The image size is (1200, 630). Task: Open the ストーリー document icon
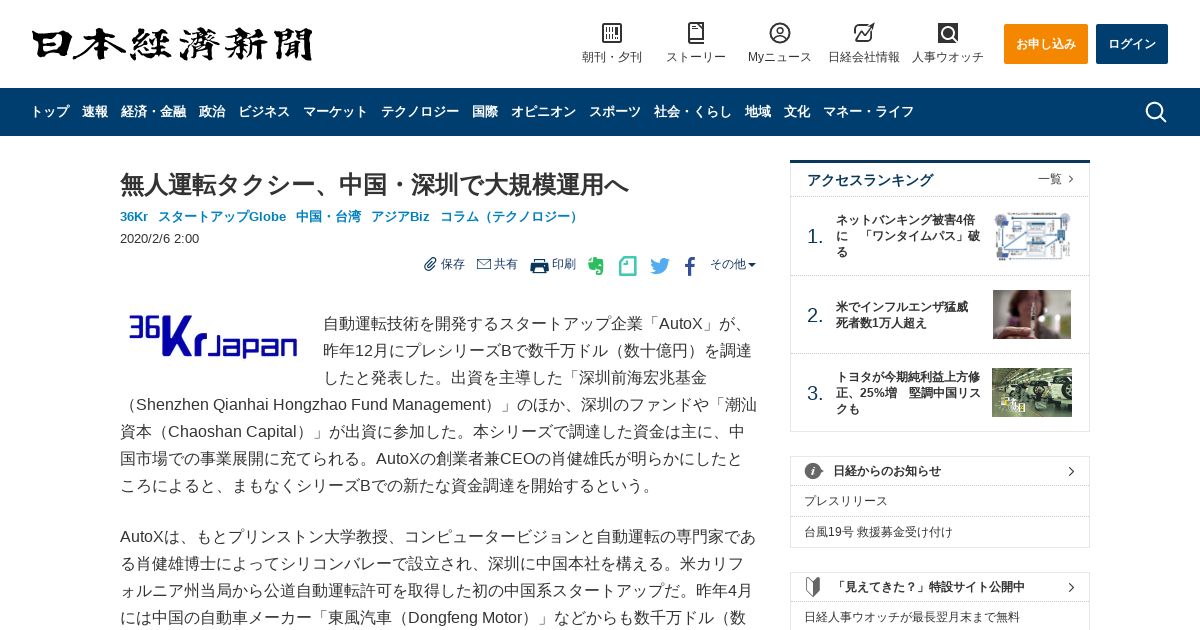(696, 33)
